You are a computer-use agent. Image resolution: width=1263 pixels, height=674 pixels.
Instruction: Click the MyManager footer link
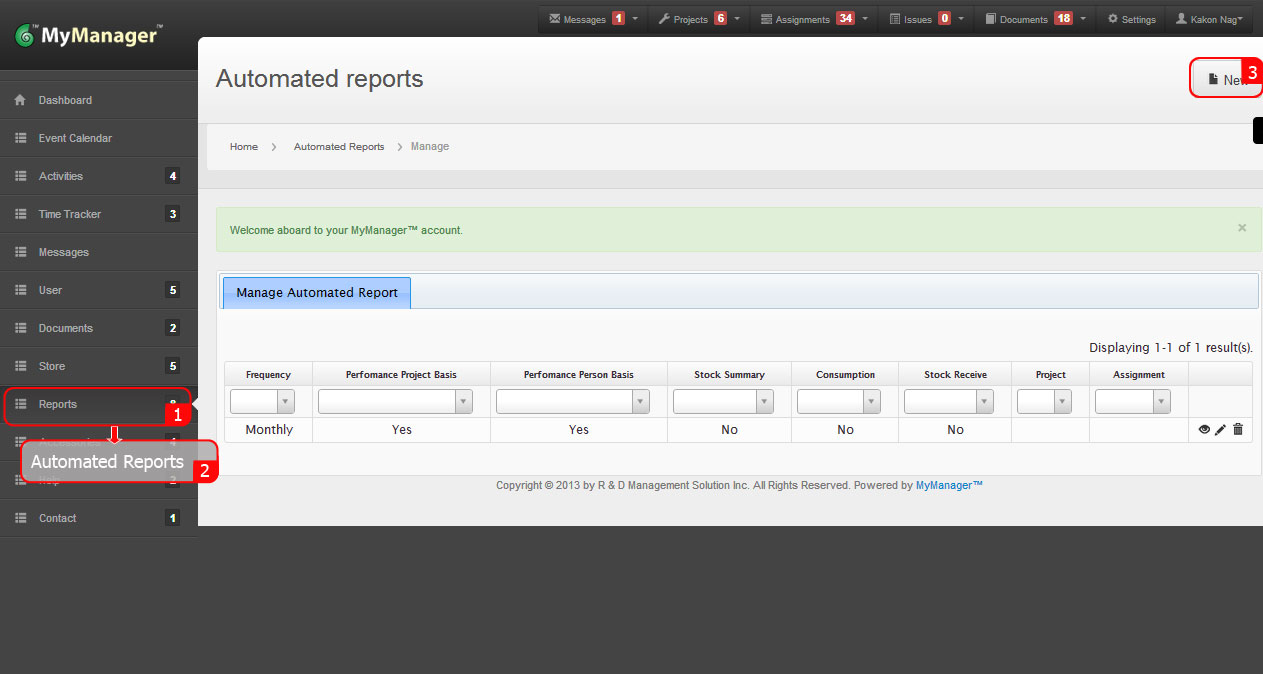click(946, 485)
